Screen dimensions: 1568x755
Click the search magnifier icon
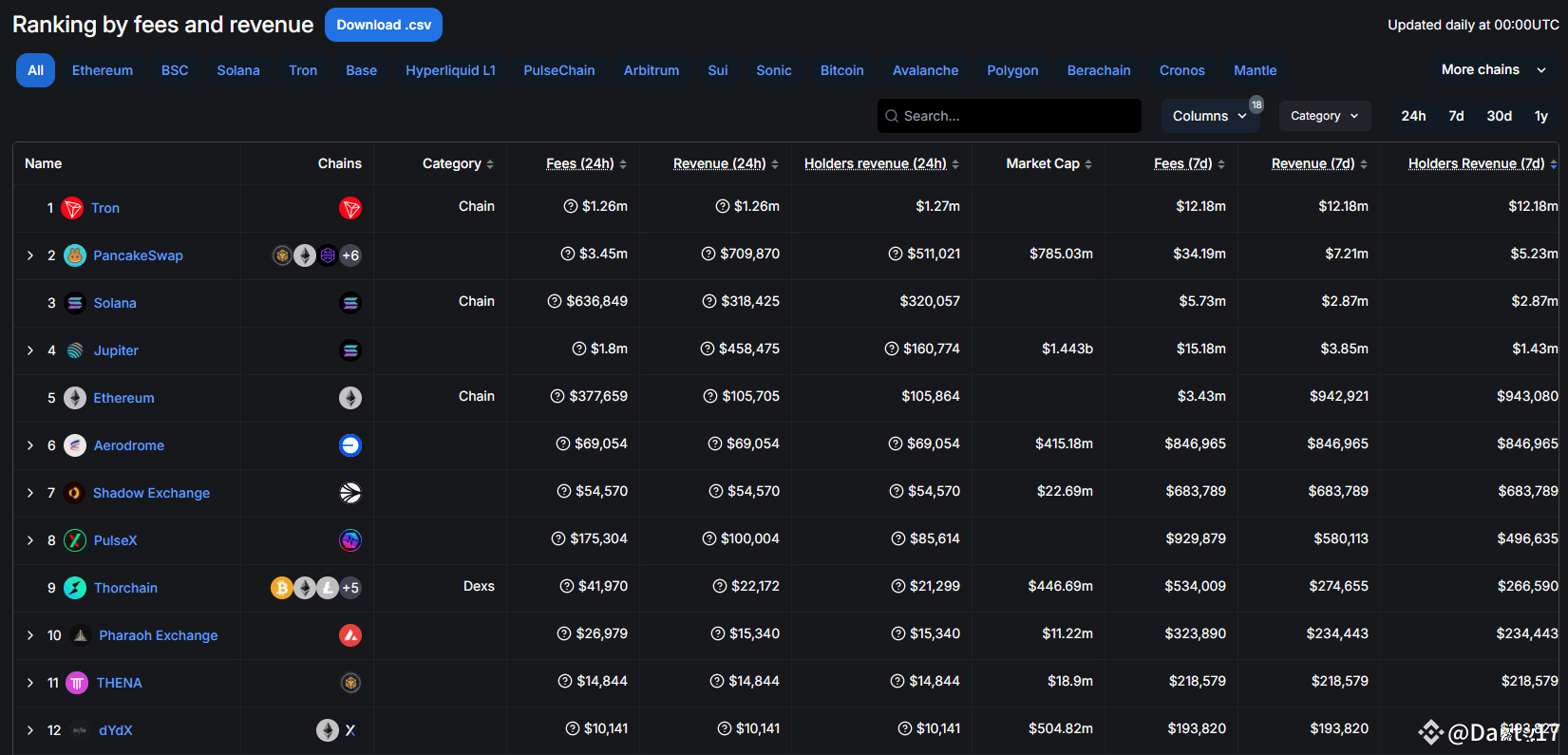[892, 116]
